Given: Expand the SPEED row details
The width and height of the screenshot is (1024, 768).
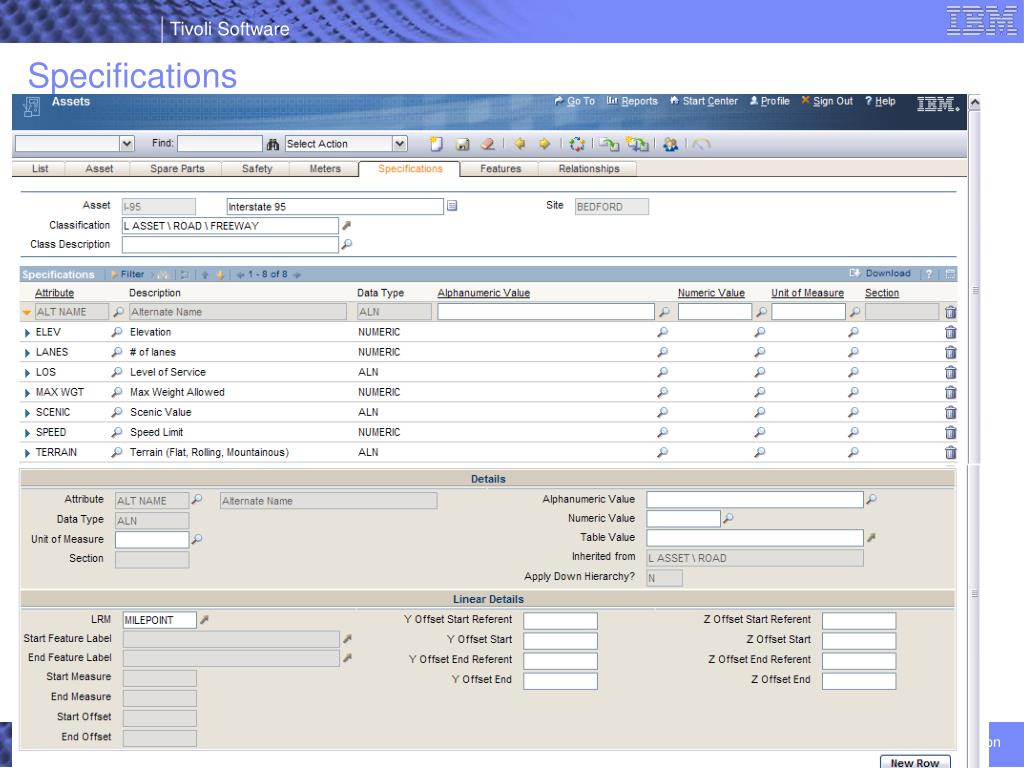Looking at the screenshot, I should pos(27,433).
